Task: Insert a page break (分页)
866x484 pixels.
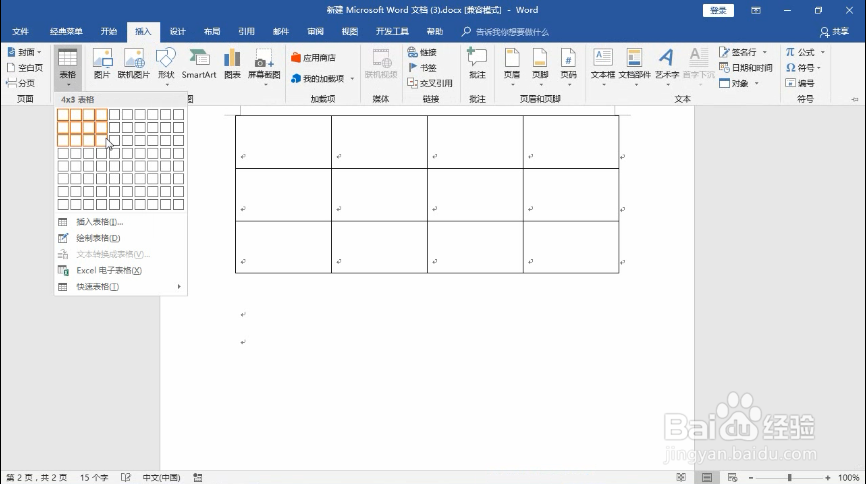Action: [x=20, y=83]
